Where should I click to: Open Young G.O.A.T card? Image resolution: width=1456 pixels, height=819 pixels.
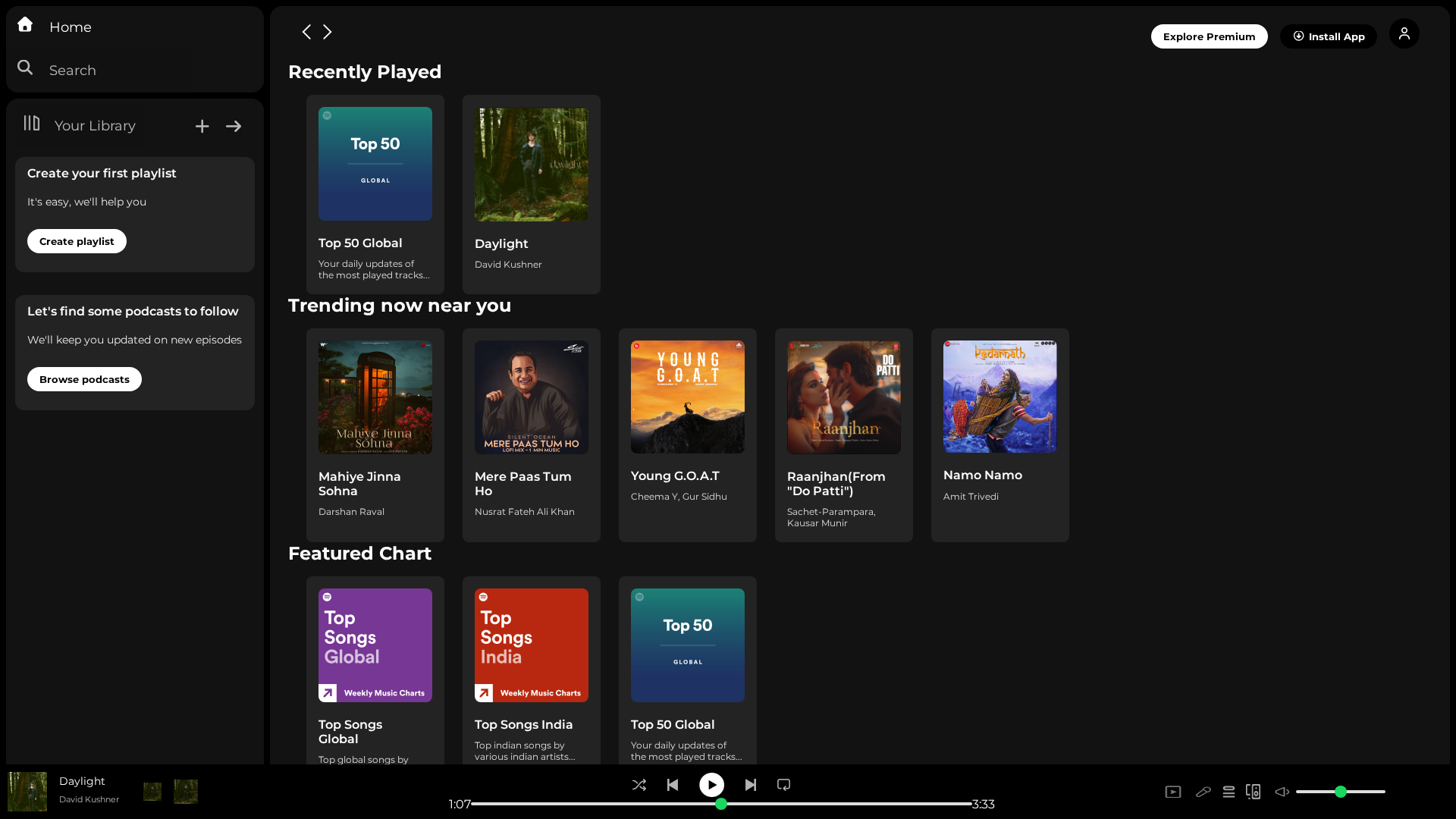pyautogui.click(x=688, y=435)
